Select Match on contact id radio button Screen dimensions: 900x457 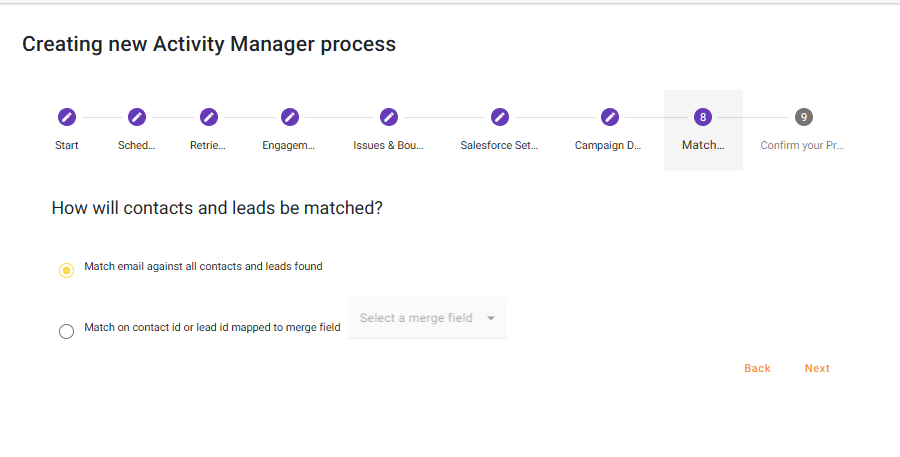[66, 332]
